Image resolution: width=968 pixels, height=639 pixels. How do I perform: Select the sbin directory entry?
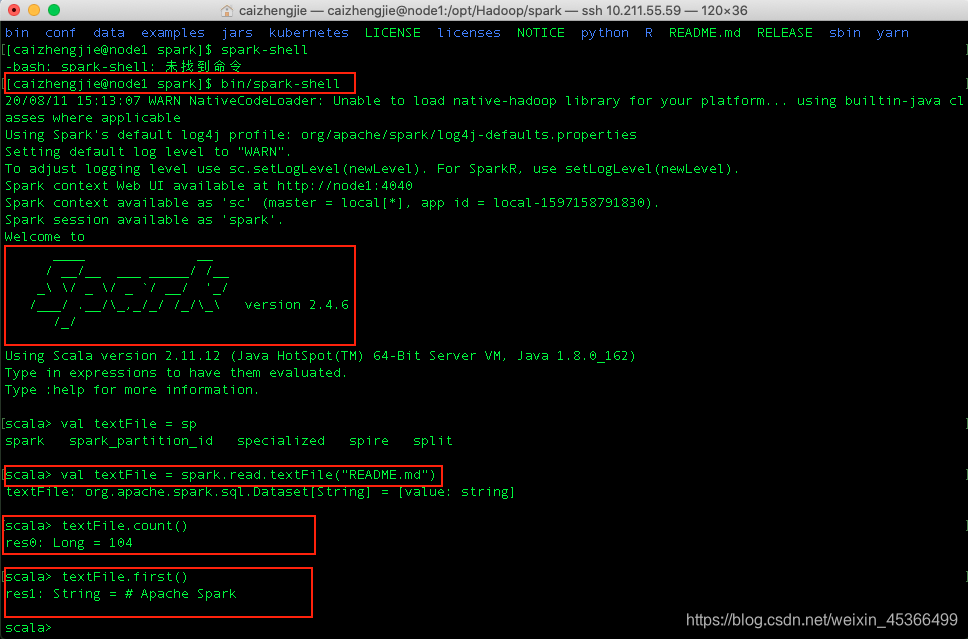point(844,32)
